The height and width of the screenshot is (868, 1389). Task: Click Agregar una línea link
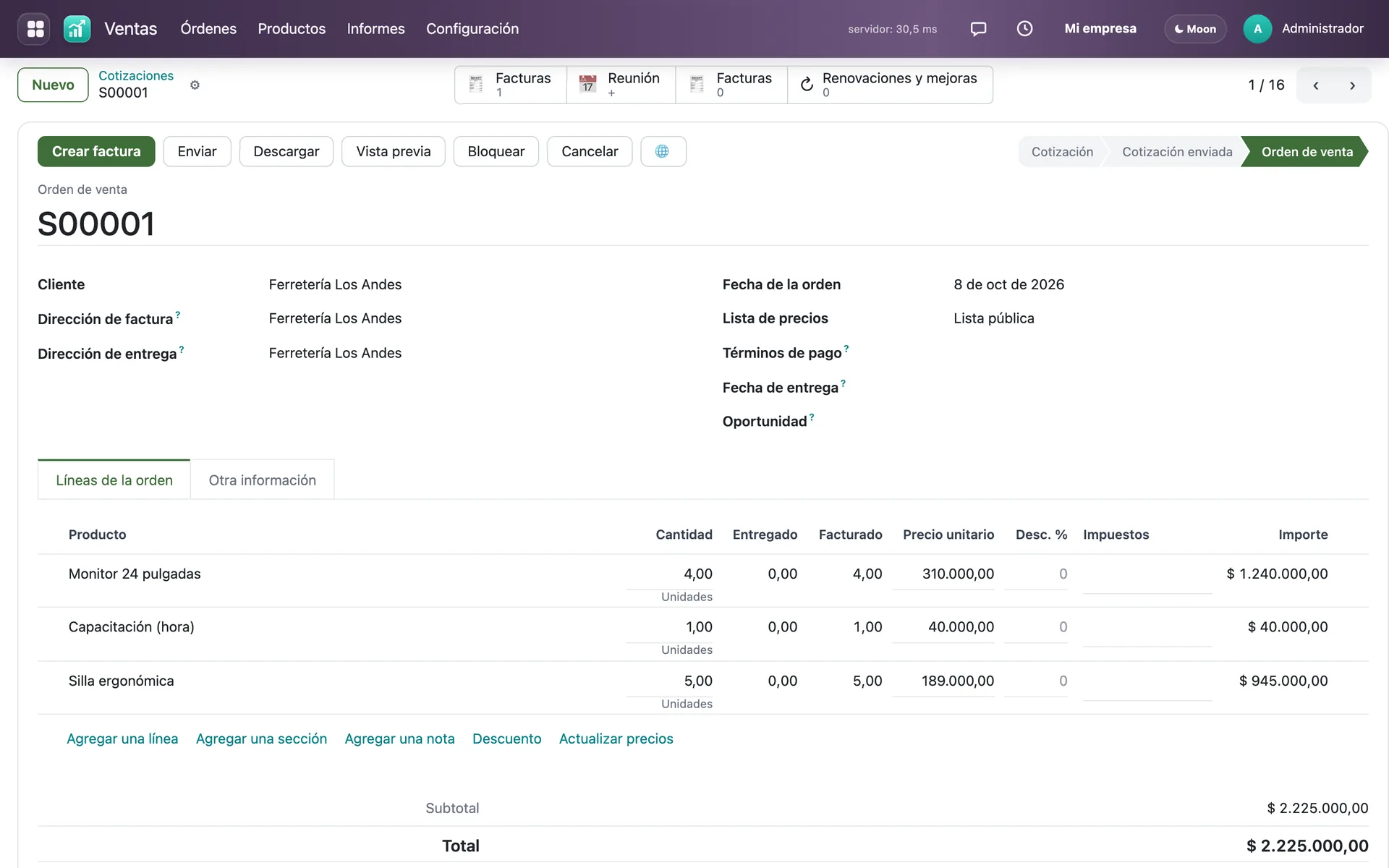coord(122,739)
